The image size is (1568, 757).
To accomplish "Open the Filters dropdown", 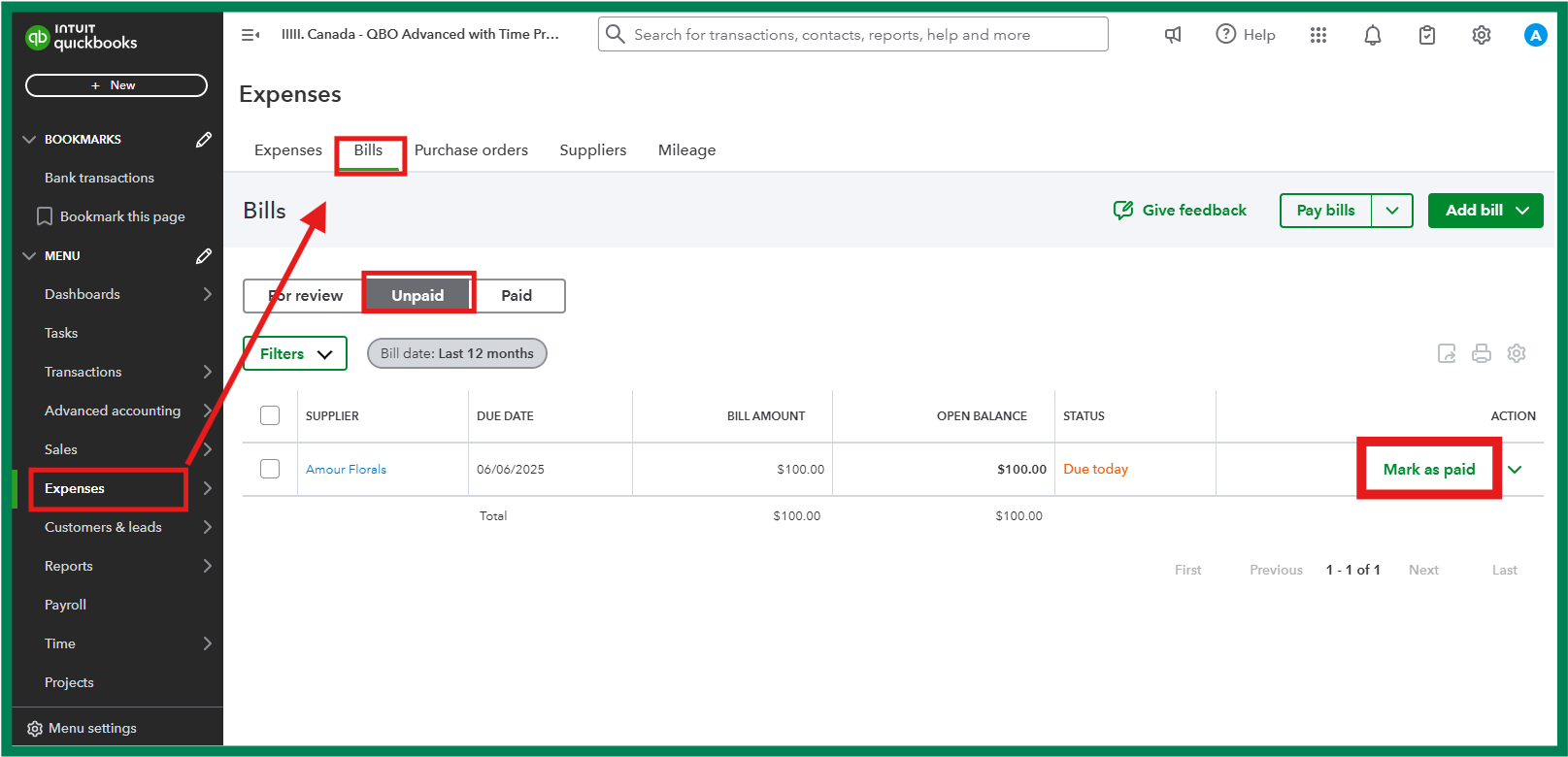I will pos(295,354).
